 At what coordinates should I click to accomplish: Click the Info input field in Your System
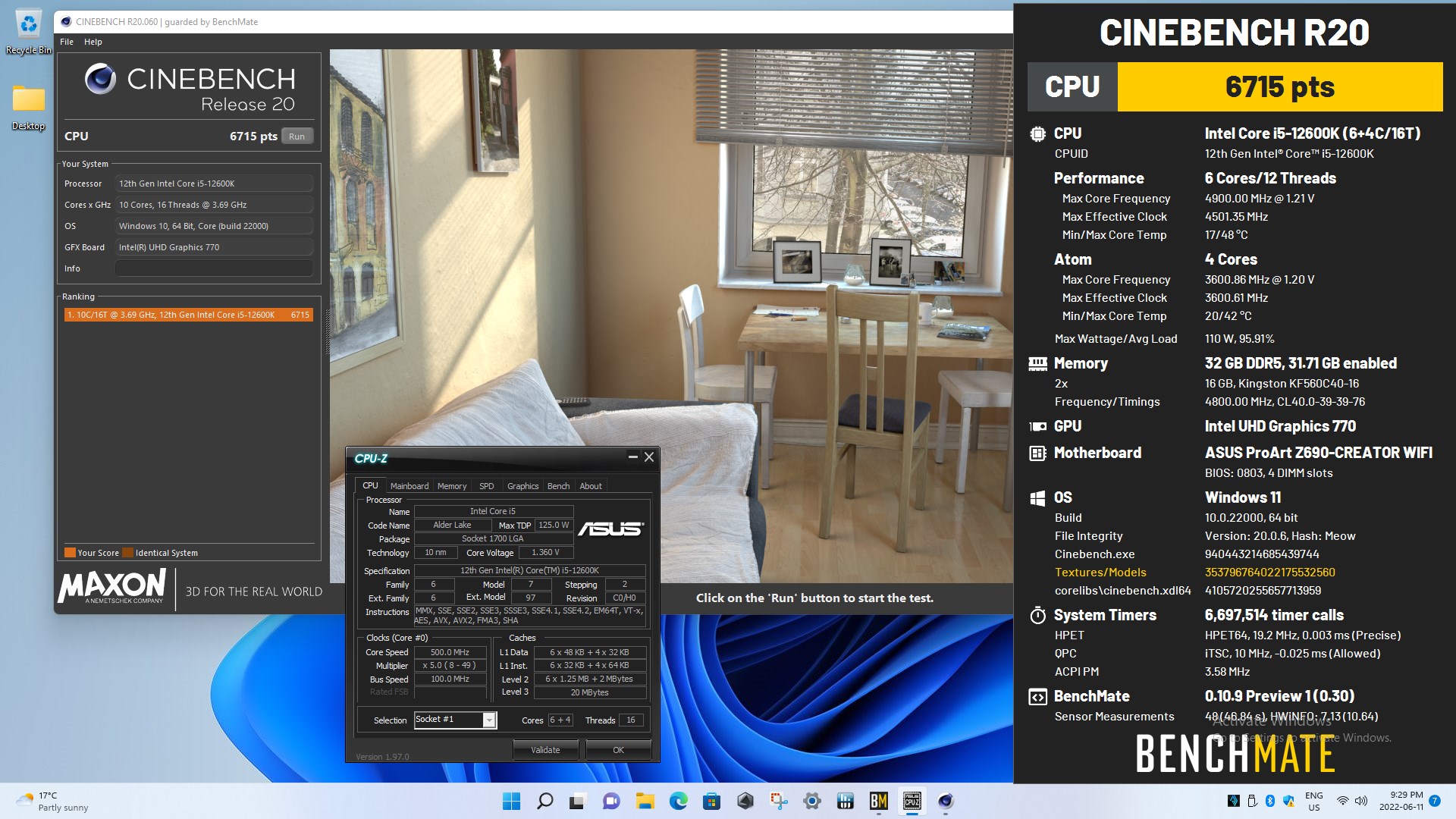pos(214,268)
